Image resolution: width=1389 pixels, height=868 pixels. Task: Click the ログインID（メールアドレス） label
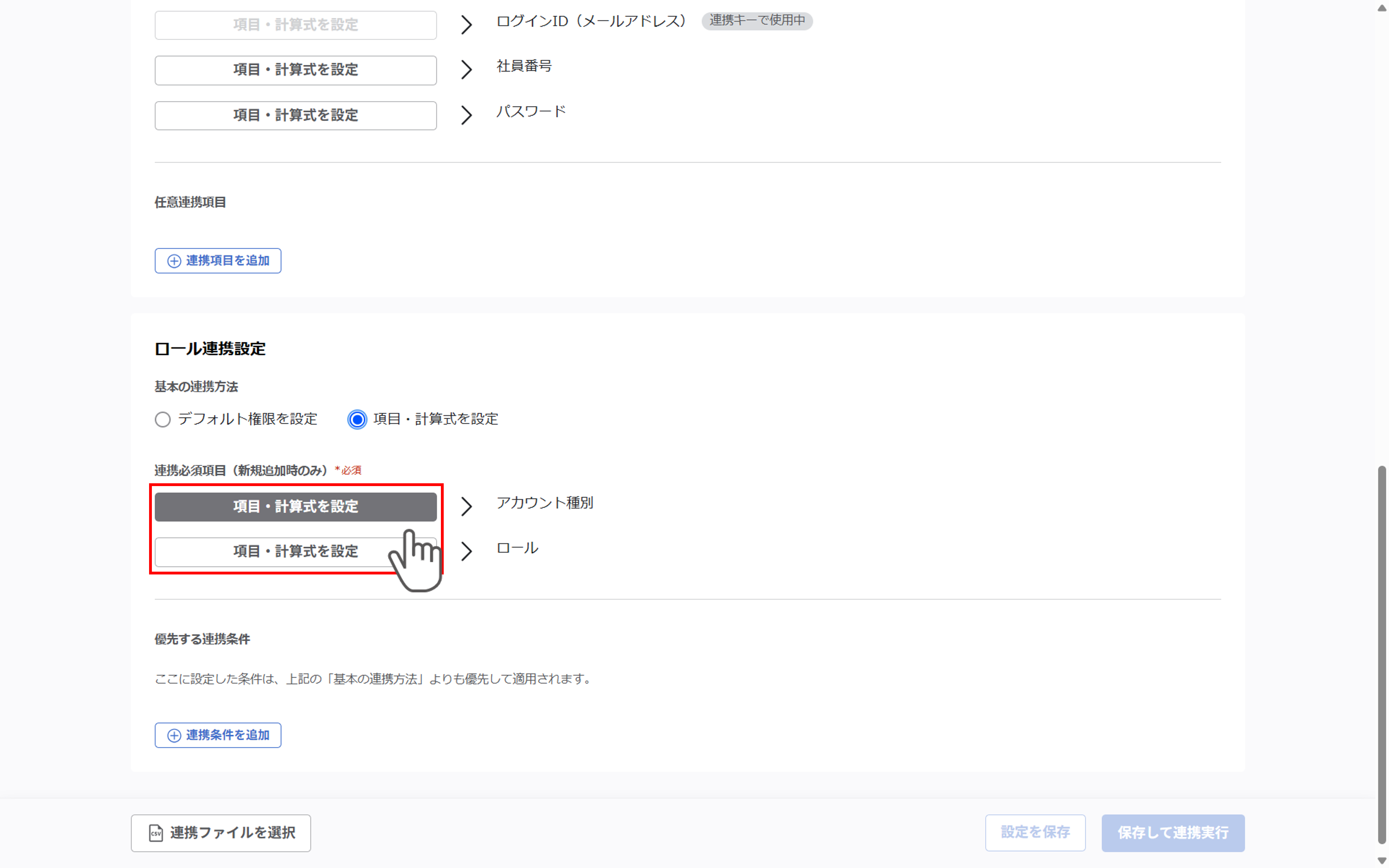point(591,21)
